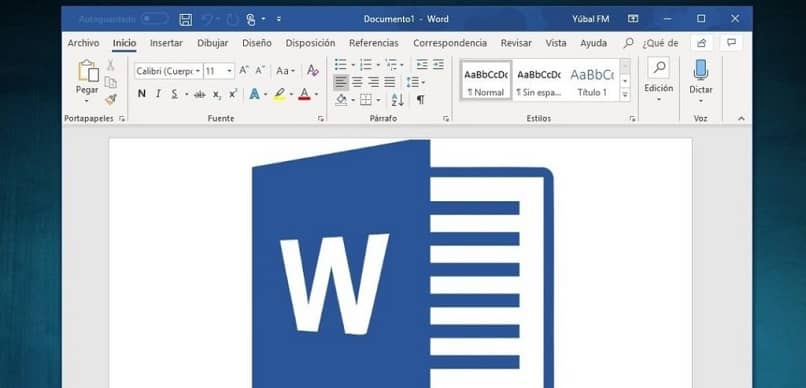Click the numbered list icon

366,65
